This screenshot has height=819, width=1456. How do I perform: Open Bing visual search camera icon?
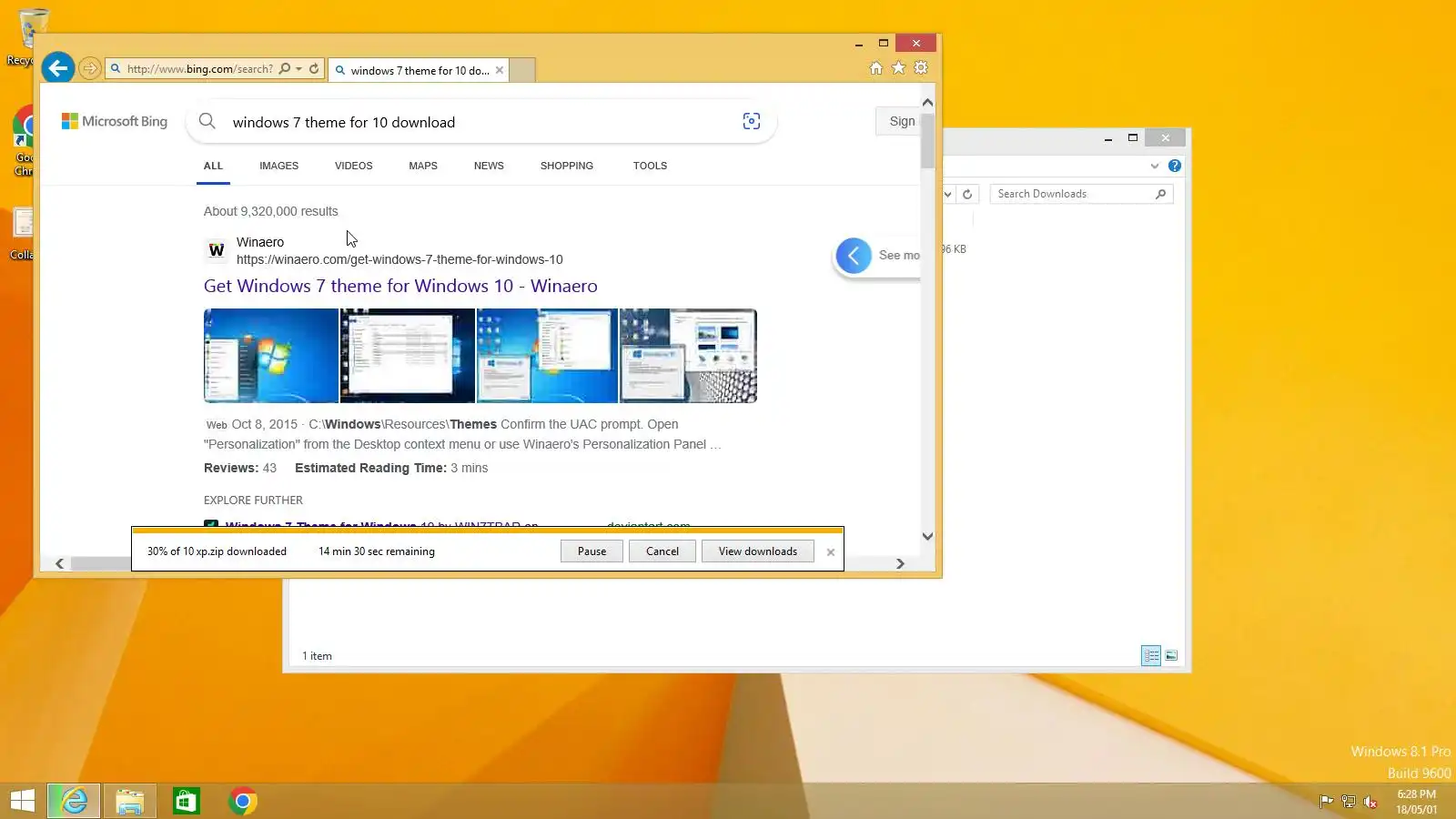[752, 121]
